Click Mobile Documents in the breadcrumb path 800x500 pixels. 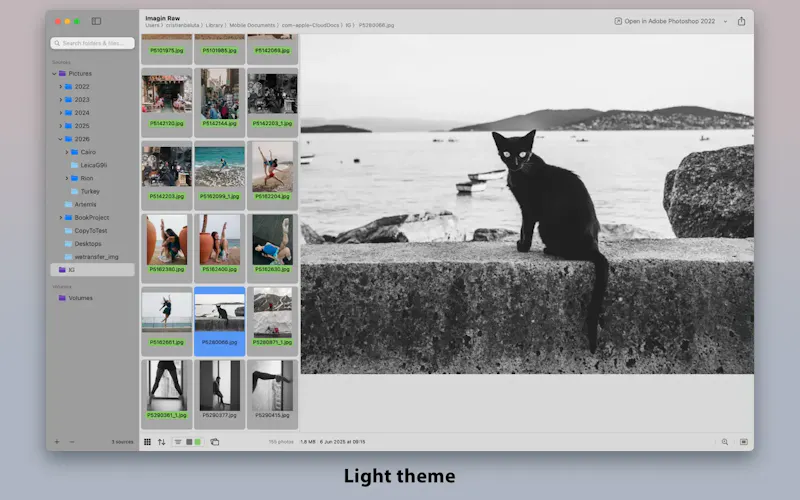(x=252, y=25)
